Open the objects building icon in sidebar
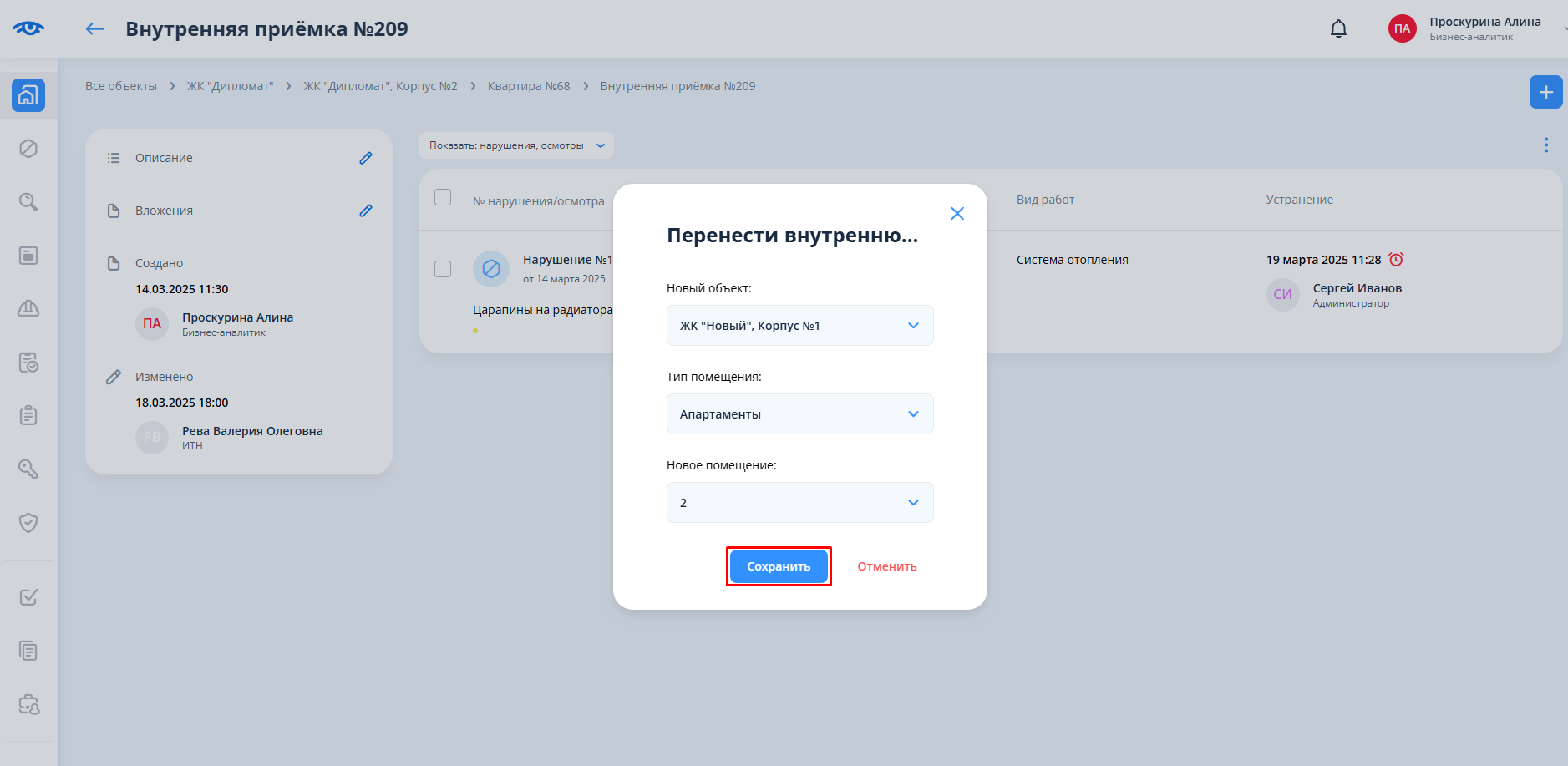 [28, 95]
